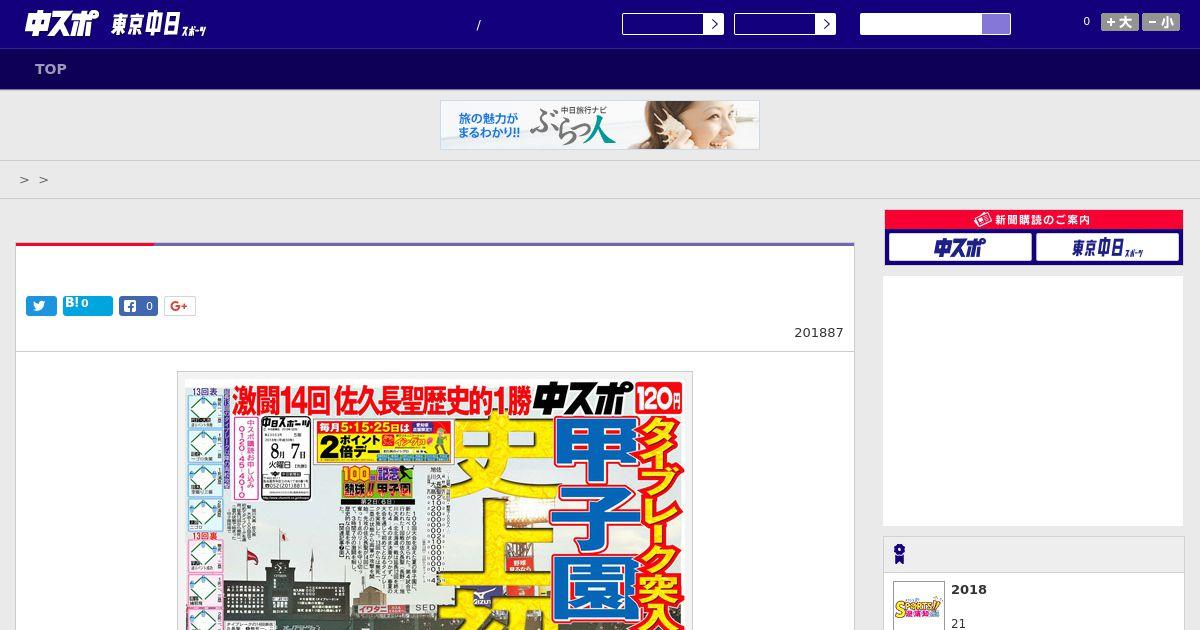Share article via Facebook icon

[139, 306]
